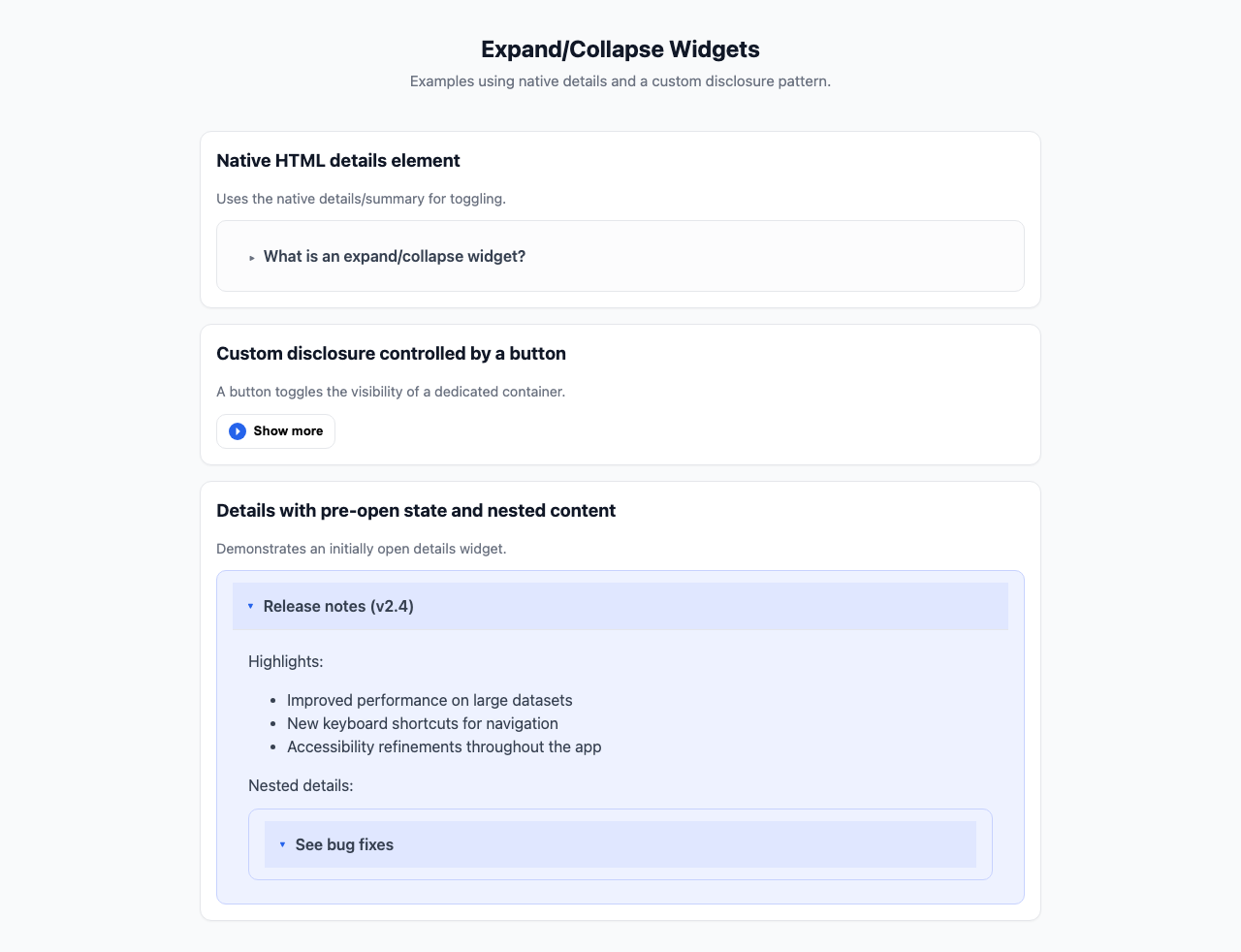Click 'Demonstrates an initially open details widget' text
Viewport: 1241px width, 952px height.
[361, 549]
